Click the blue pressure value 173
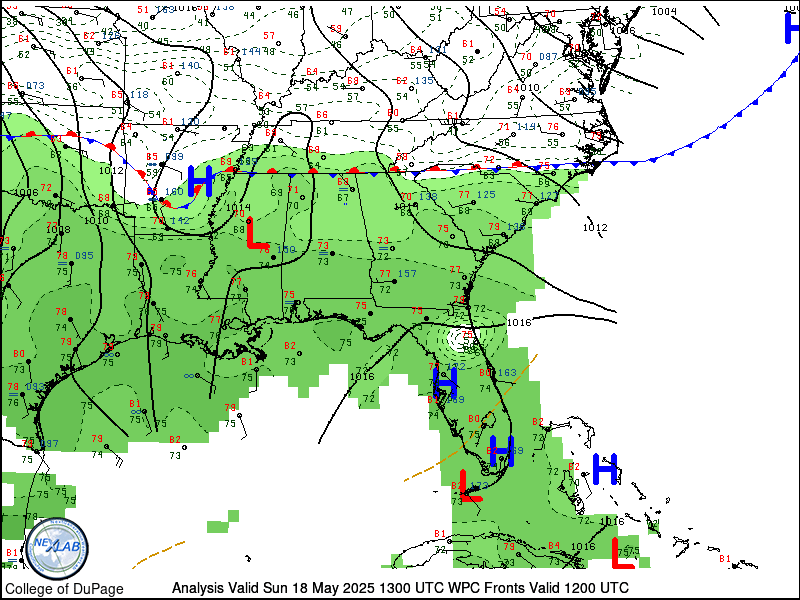The width and height of the screenshot is (800, 600). point(479,485)
